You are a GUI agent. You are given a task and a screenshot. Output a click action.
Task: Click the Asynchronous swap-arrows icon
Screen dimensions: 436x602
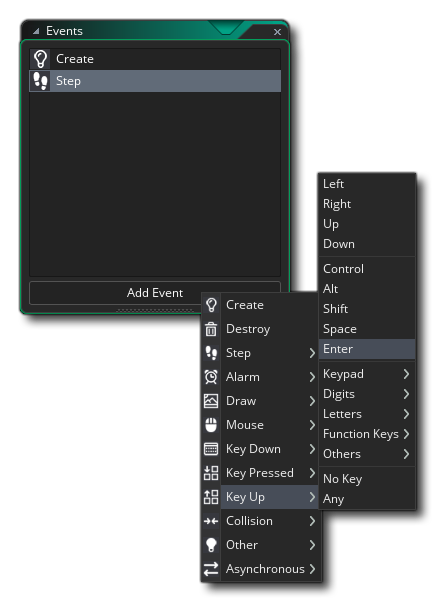point(211,569)
